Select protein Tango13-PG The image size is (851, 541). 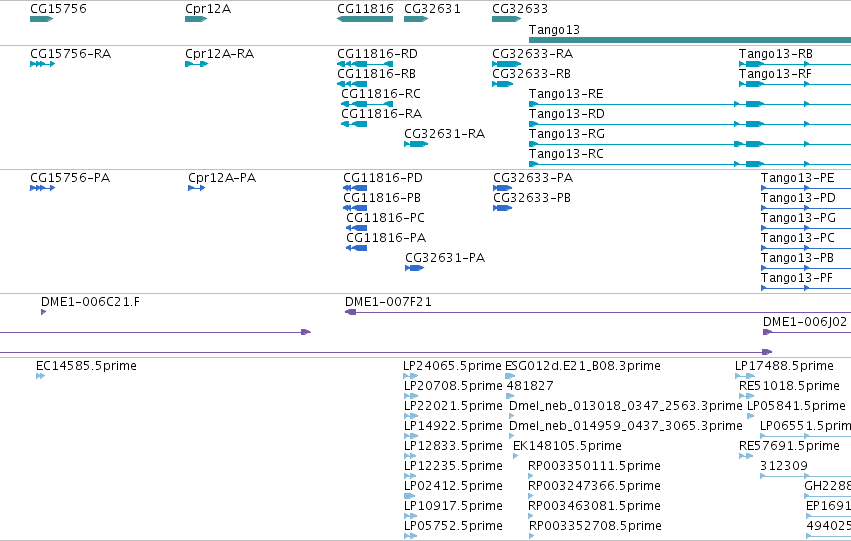798,218
